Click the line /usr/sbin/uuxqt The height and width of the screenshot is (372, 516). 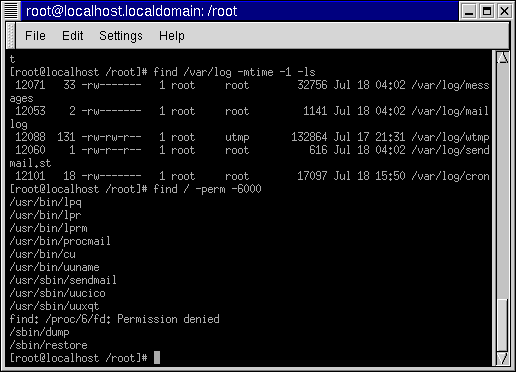pyautogui.click(x=54, y=306)
